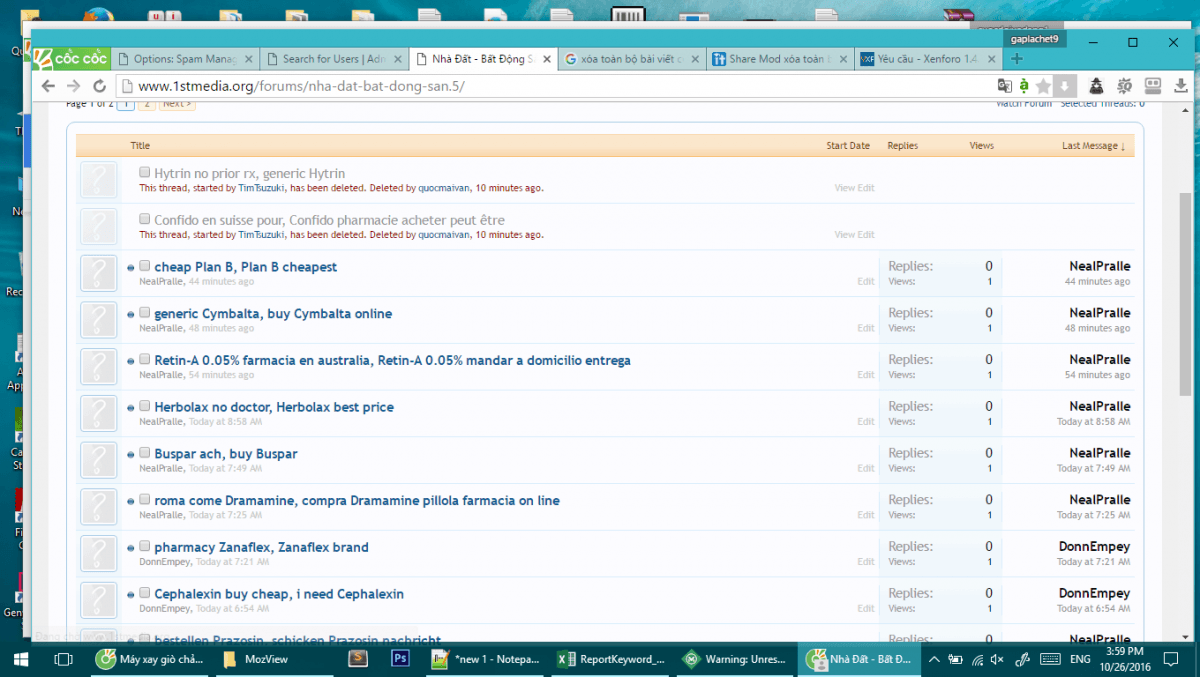Viewport: 1200px width, 677px height.
Task: Go to page 2 of thread list
Action: click(x=147, y=104)
